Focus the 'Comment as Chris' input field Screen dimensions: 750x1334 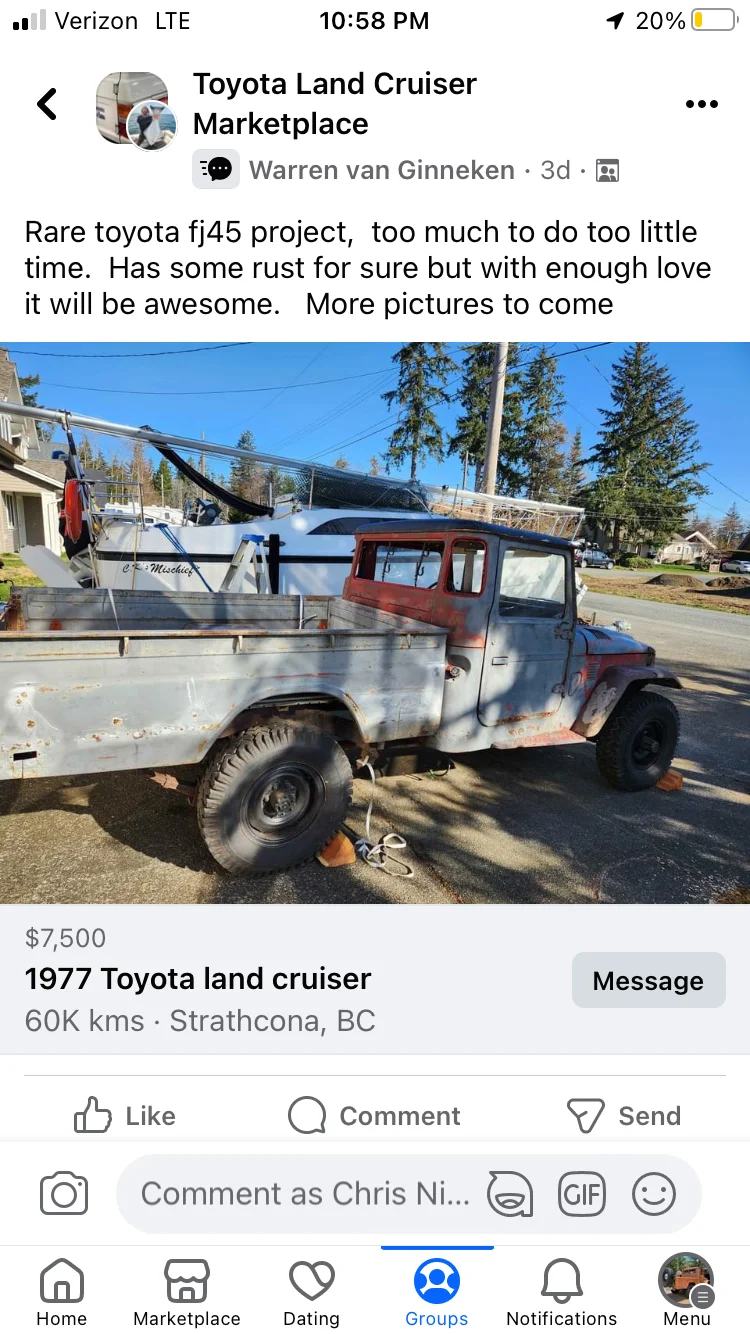pos(305,1194)
